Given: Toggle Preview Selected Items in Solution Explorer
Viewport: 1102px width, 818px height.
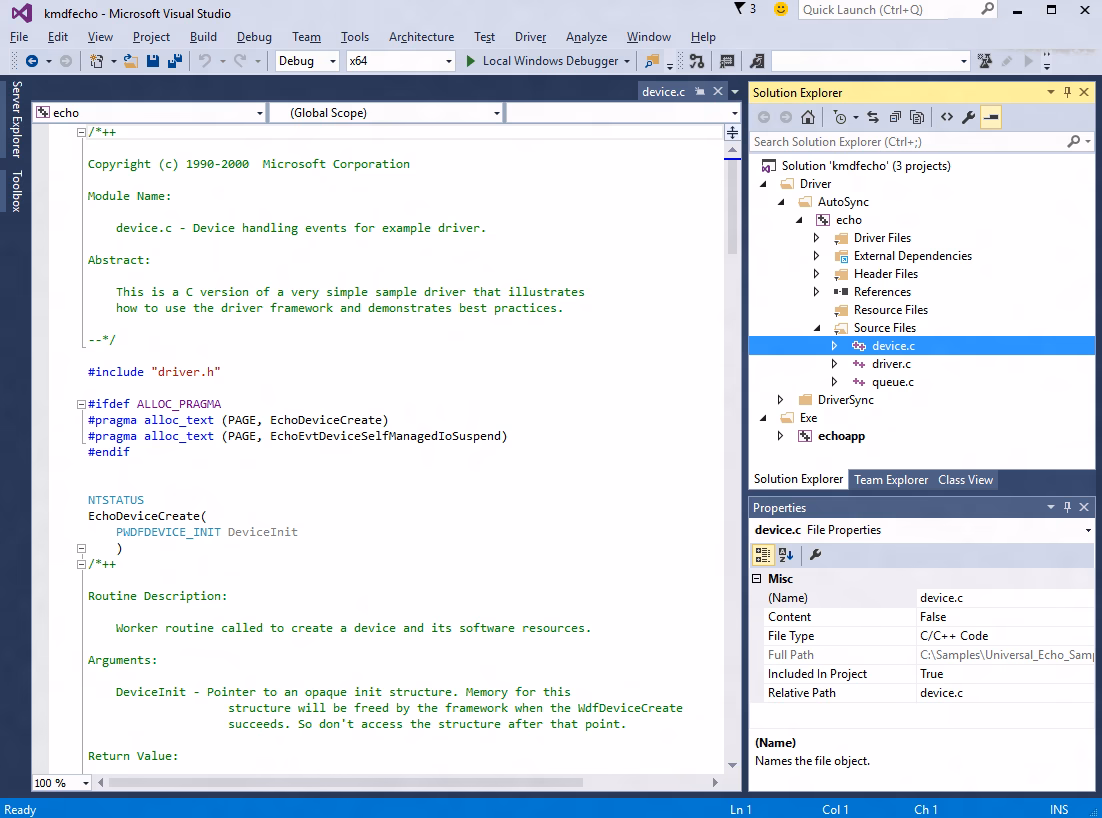Looking at the screenshot, I should point(991,117).
